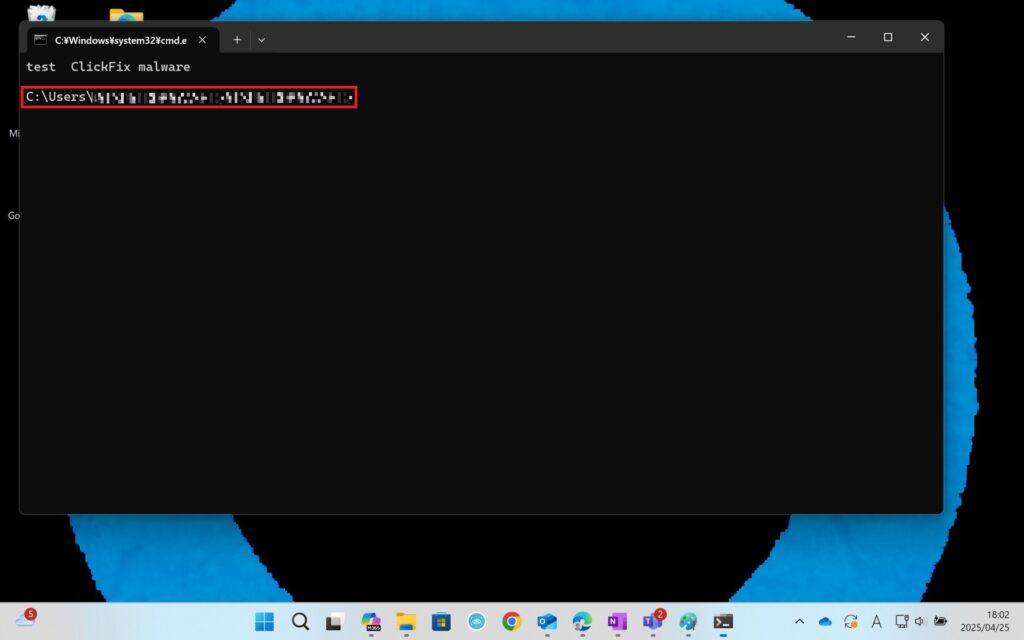
Task: Open Microsoft Teams with 2 notifications
Action: click(653, 621)
